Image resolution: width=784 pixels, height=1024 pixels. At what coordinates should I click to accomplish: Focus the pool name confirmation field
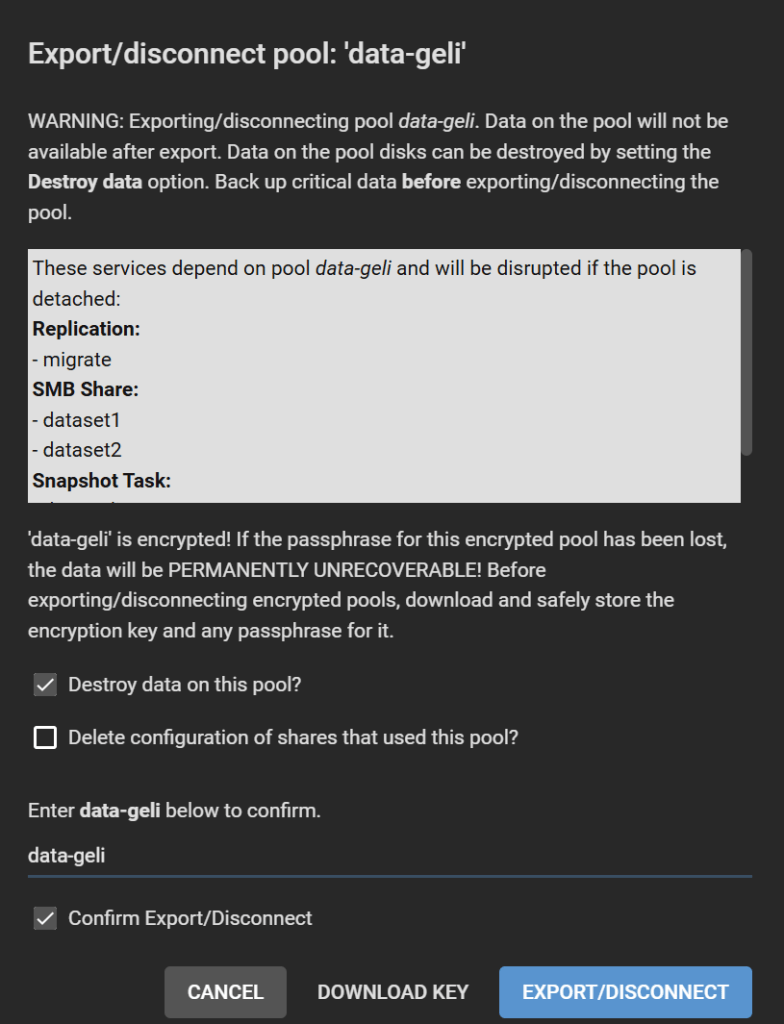tap(389, 856)
